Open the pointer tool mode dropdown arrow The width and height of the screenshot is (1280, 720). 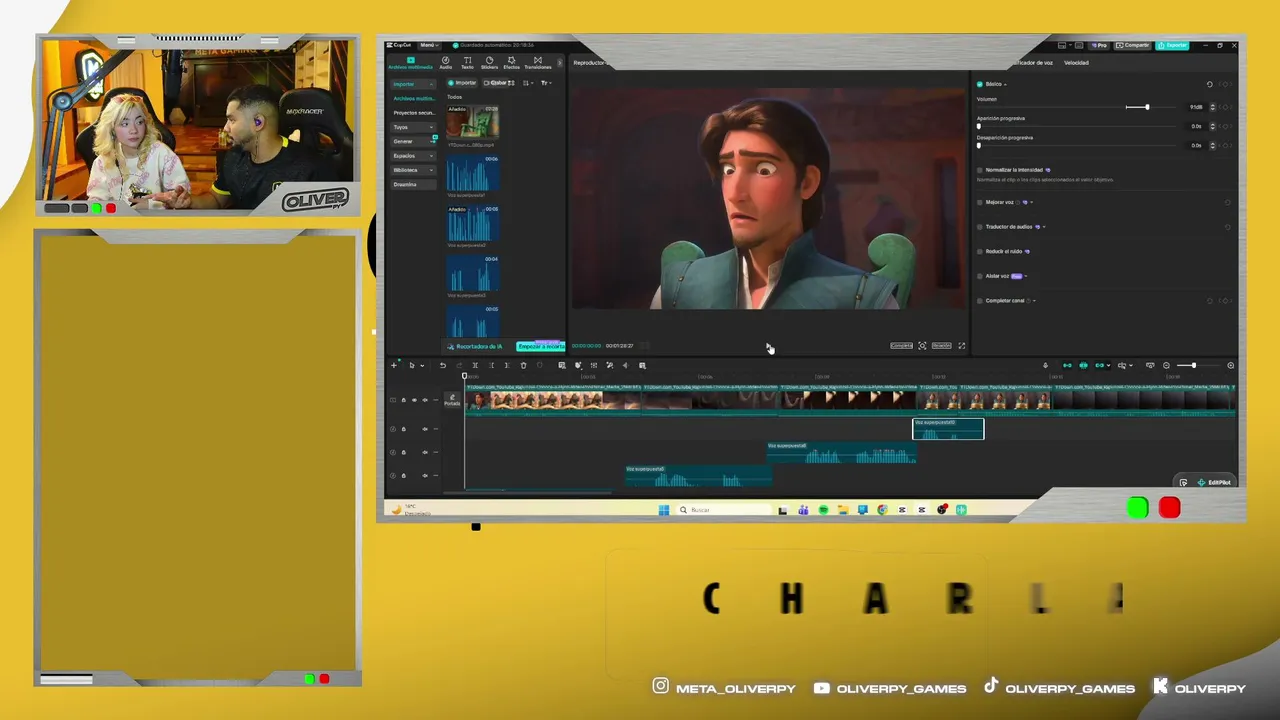click(x=422, y=366)
